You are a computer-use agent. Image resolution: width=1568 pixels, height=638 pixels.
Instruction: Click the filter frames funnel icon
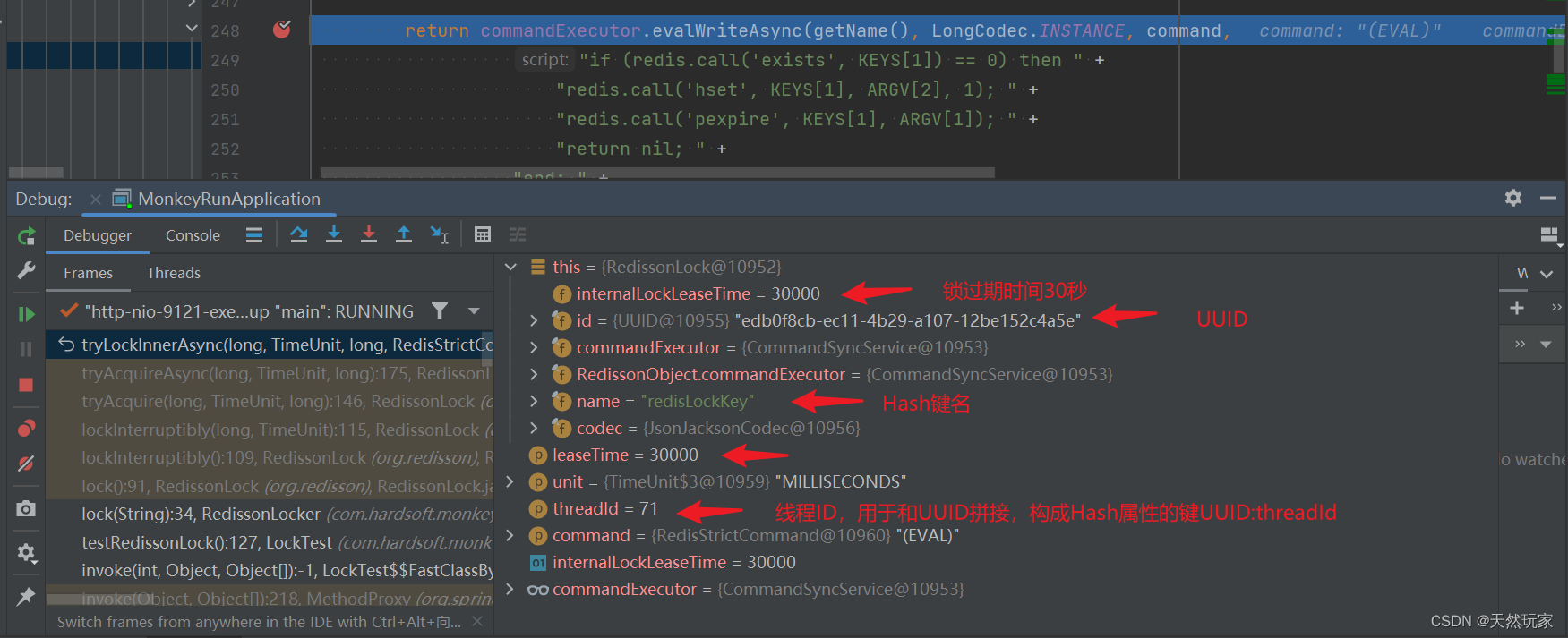[440, 310]
